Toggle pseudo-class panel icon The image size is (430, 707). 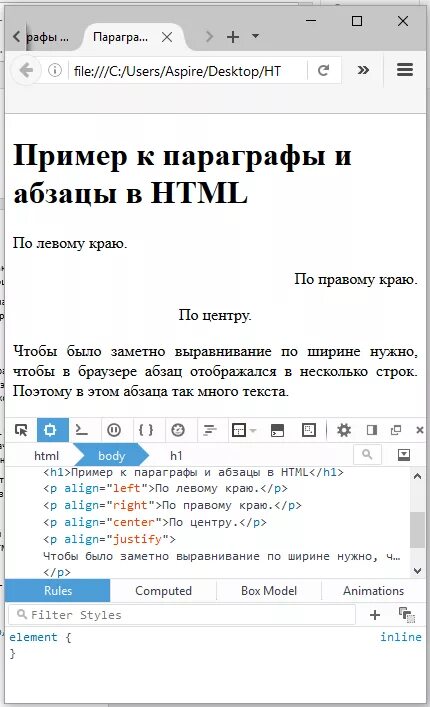coord(407,615)
